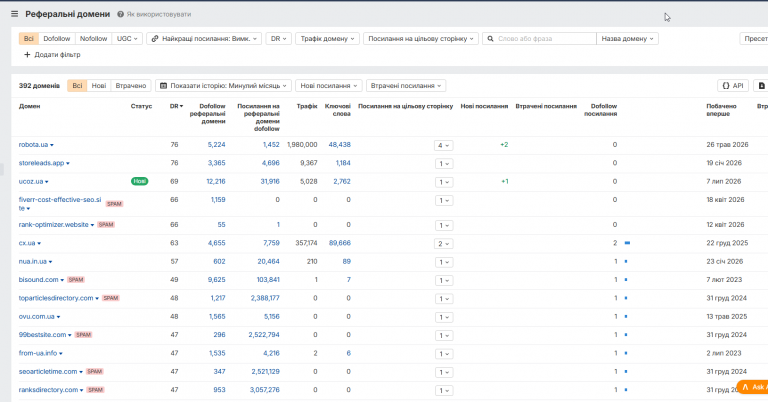Click the document export icon beside API
This screenshot has width=768, height=402.
pos(762,86)
